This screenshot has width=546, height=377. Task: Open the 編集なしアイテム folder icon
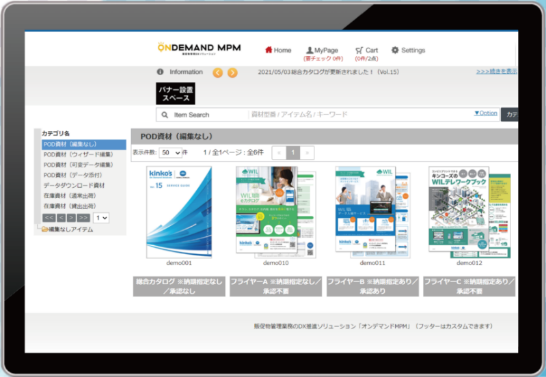45,229
